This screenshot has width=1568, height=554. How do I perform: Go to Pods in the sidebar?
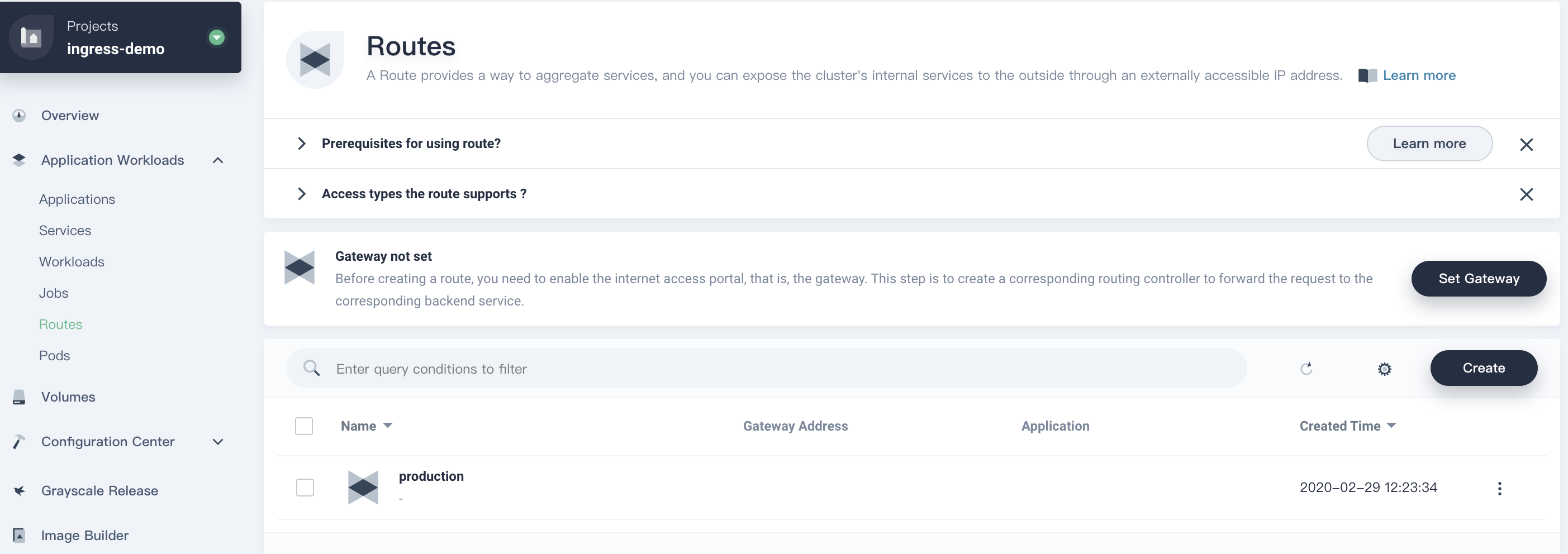click(x=54, y=356)
